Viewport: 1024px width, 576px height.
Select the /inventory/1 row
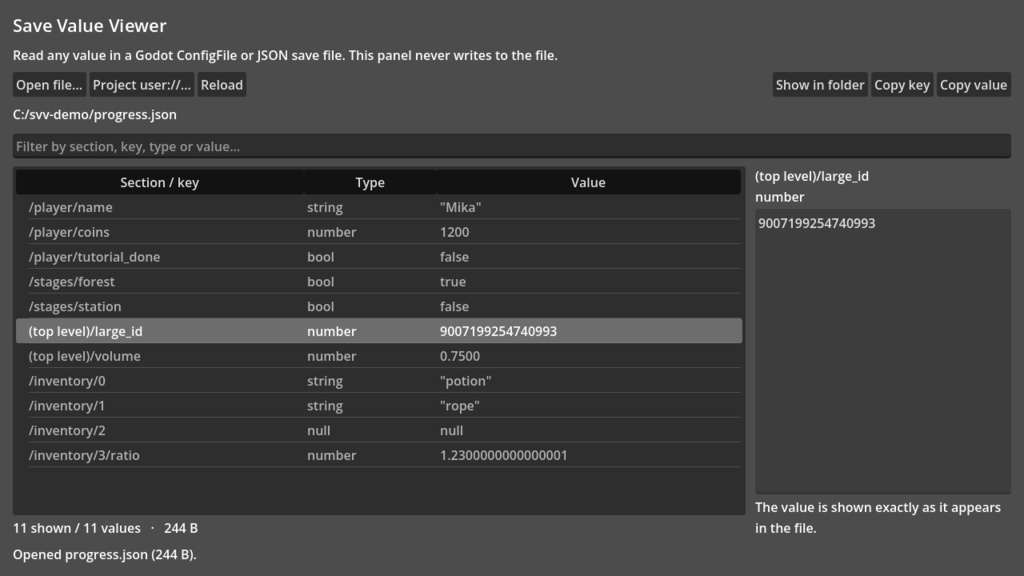pyautogui.click(x=379, y=406)
